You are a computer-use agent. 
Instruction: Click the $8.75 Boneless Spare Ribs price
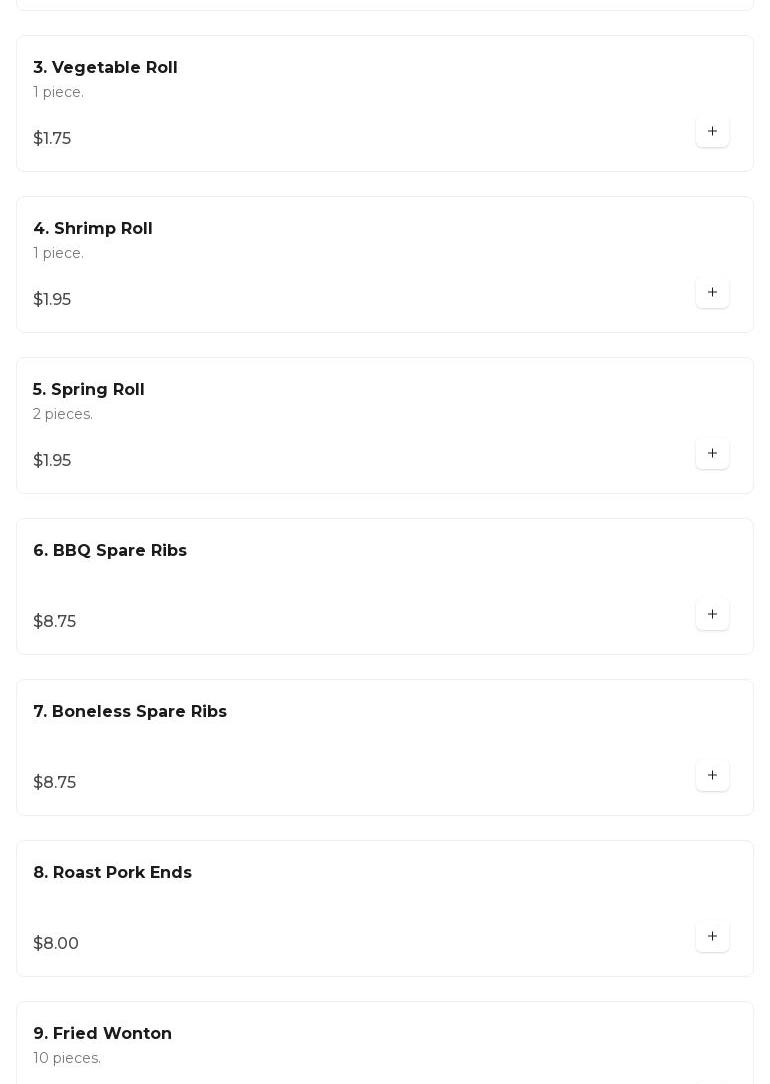point(54,783)
